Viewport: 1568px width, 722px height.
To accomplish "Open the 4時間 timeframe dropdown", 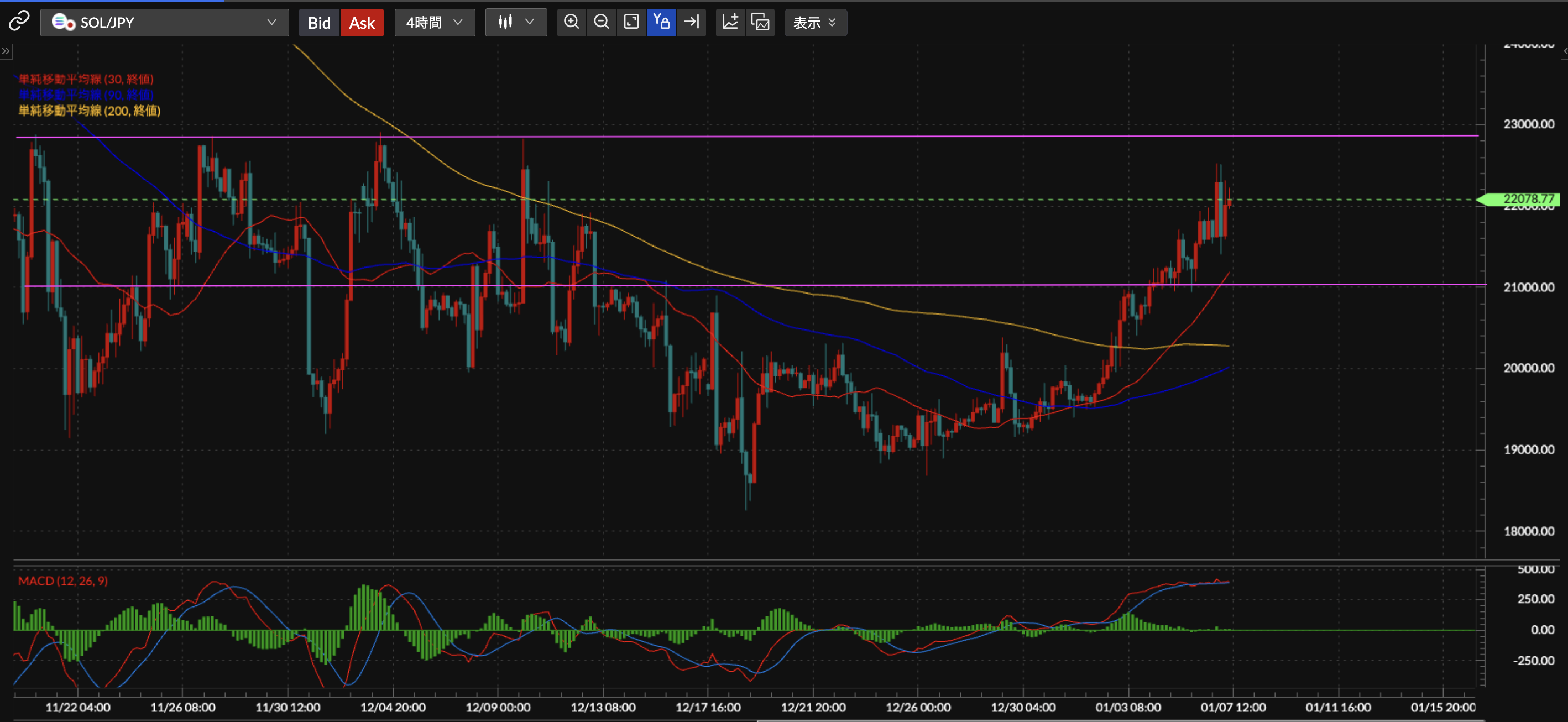I will pyautogui.click(x=434, y=23).
